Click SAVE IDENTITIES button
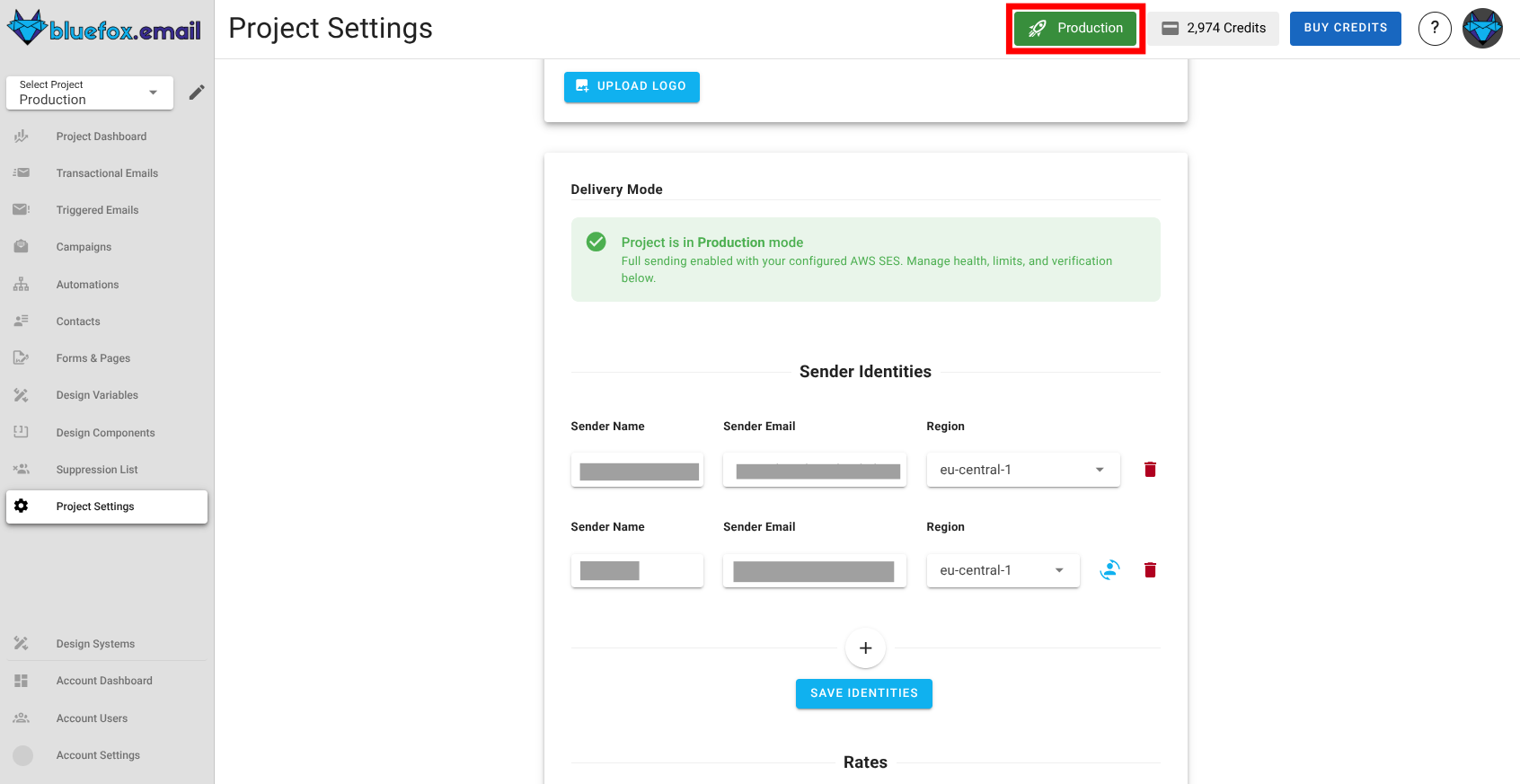Screen dimensions: 1520x784 (x=864, y=693)
